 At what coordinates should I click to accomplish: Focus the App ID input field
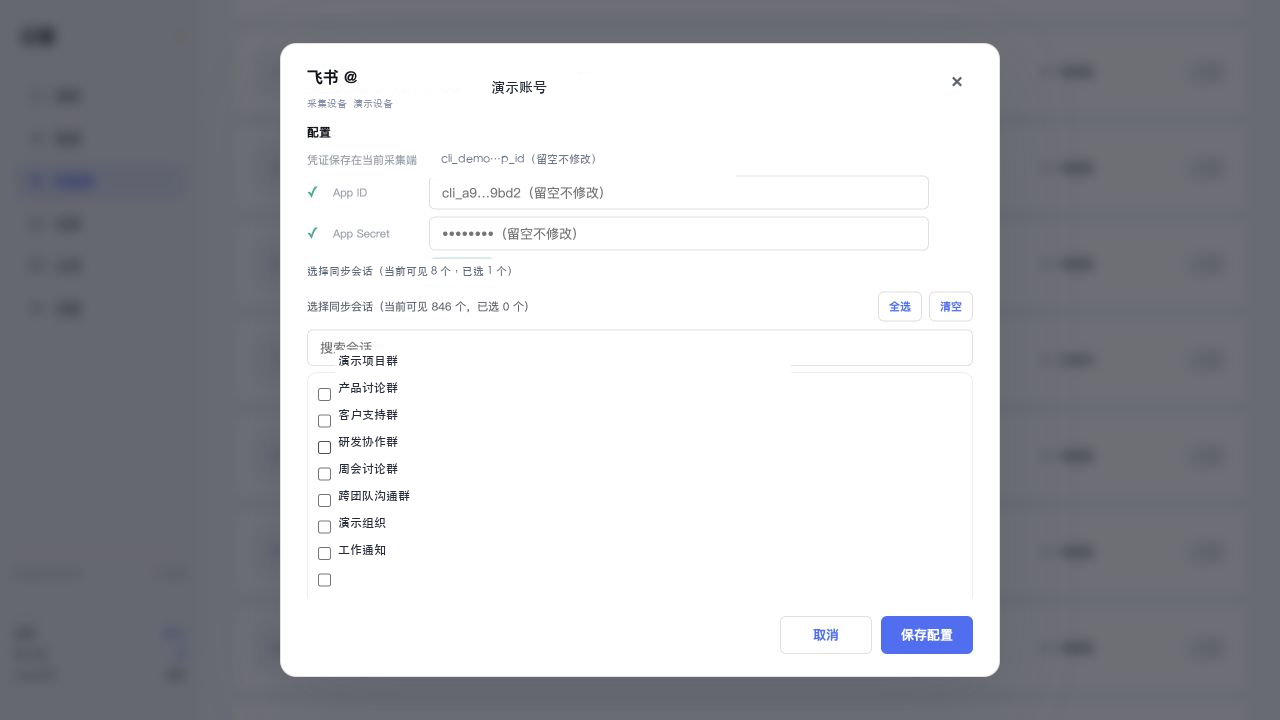click(x=679, y=193)
